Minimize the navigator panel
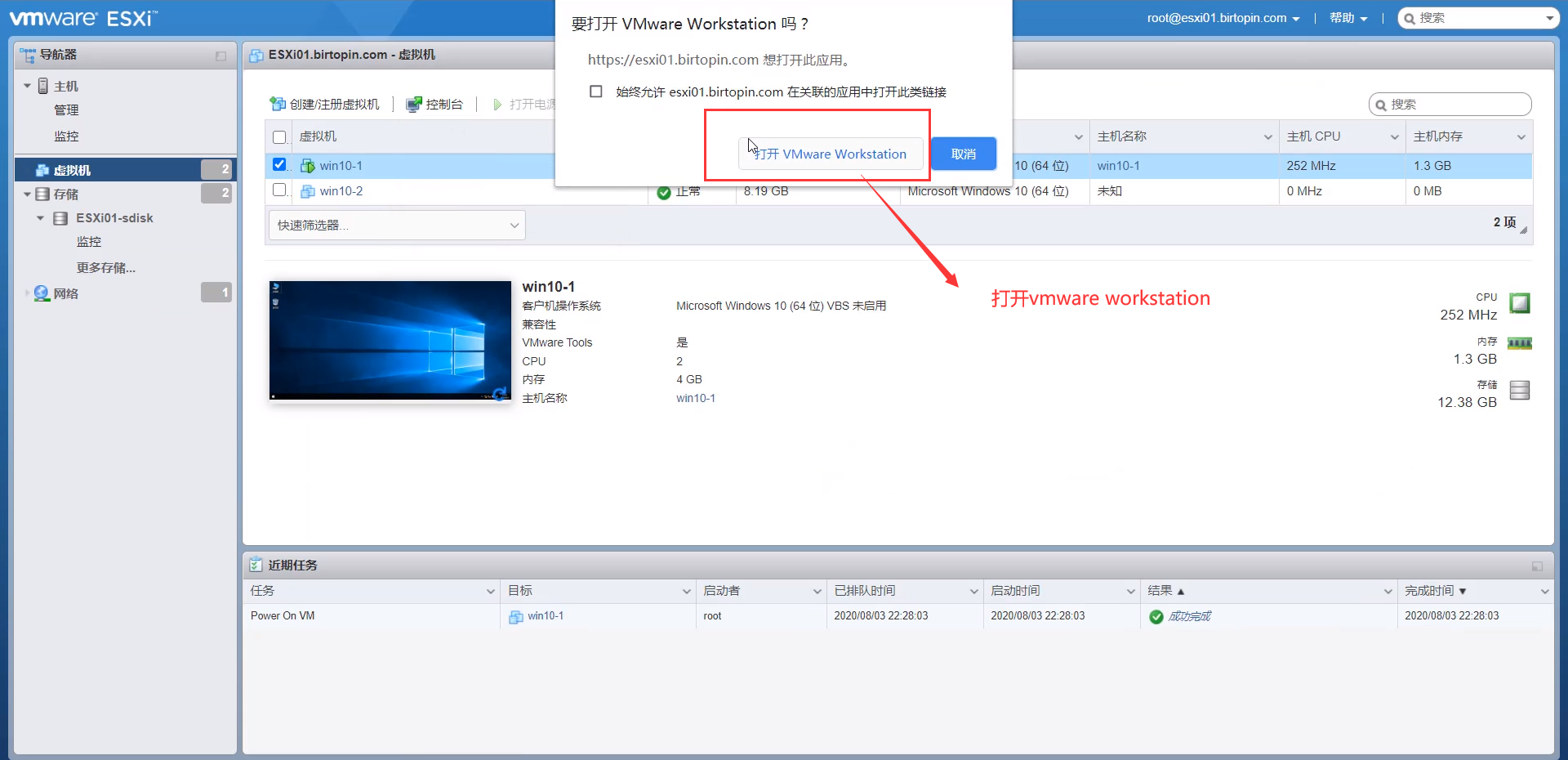Viewport: 1568px width, 760px height. click(x=220, y=56)
